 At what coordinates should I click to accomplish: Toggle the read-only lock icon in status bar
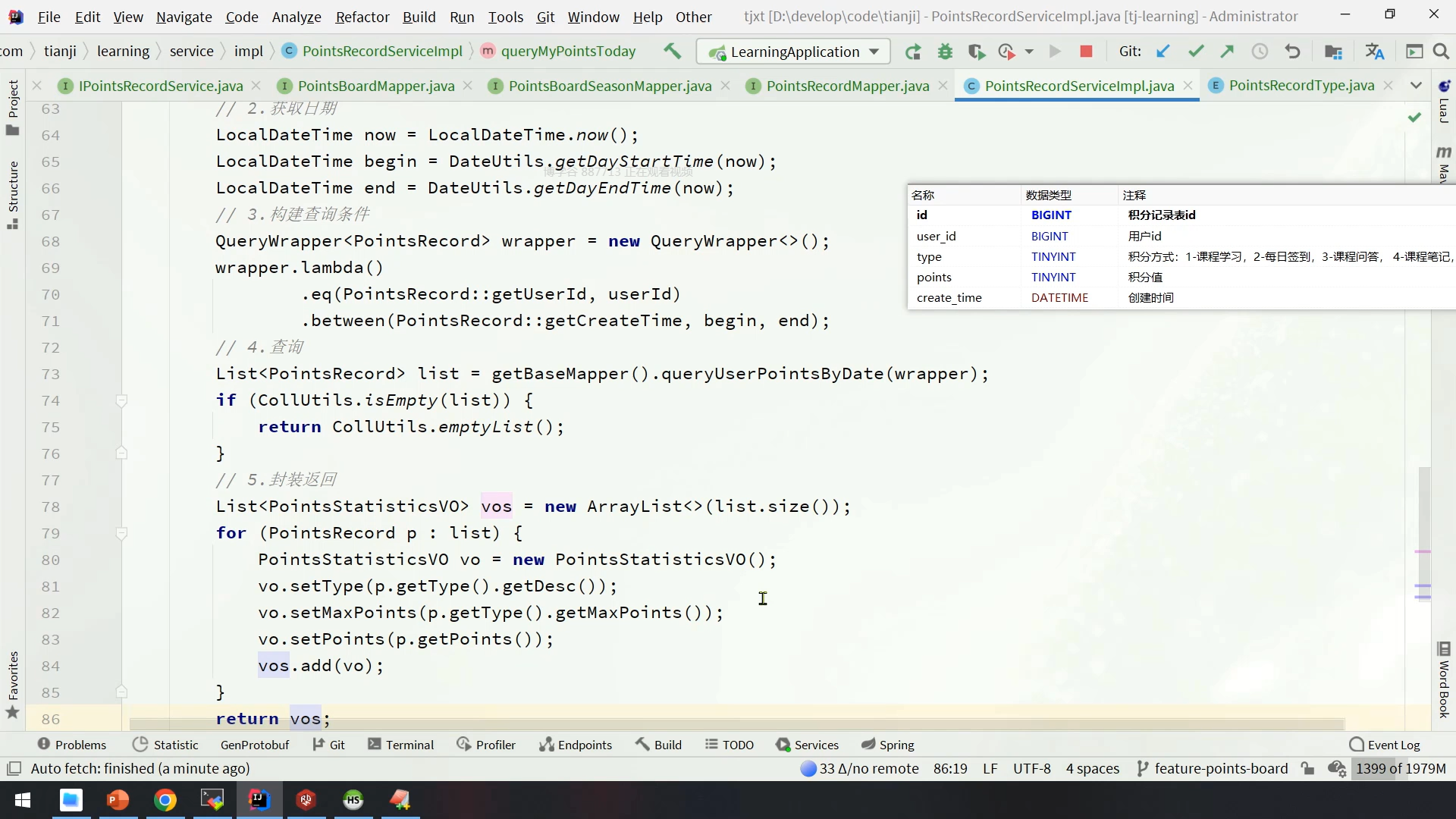coord(1307,768)
